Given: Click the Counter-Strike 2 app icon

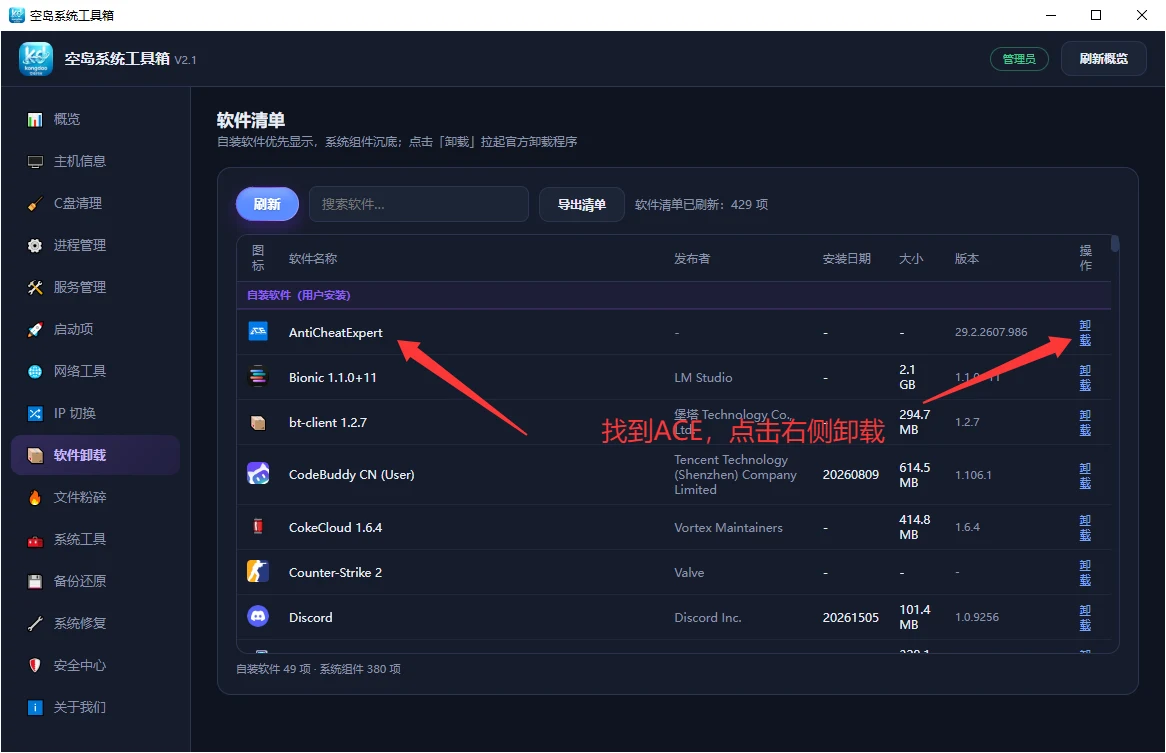Looking at the screenshot, I should pyautogui.click(x=258, y=572).
